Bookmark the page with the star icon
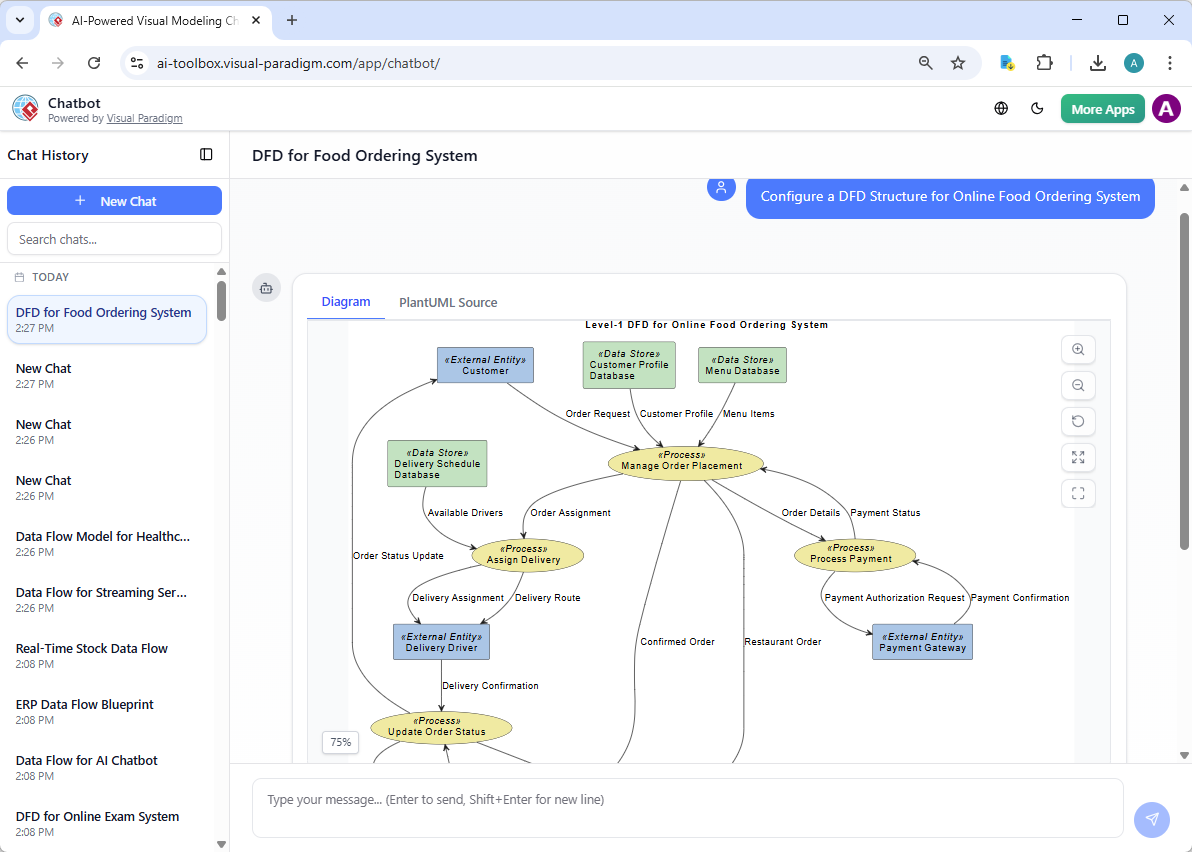This screenshot has height=852, width=1192. (958, 62)
